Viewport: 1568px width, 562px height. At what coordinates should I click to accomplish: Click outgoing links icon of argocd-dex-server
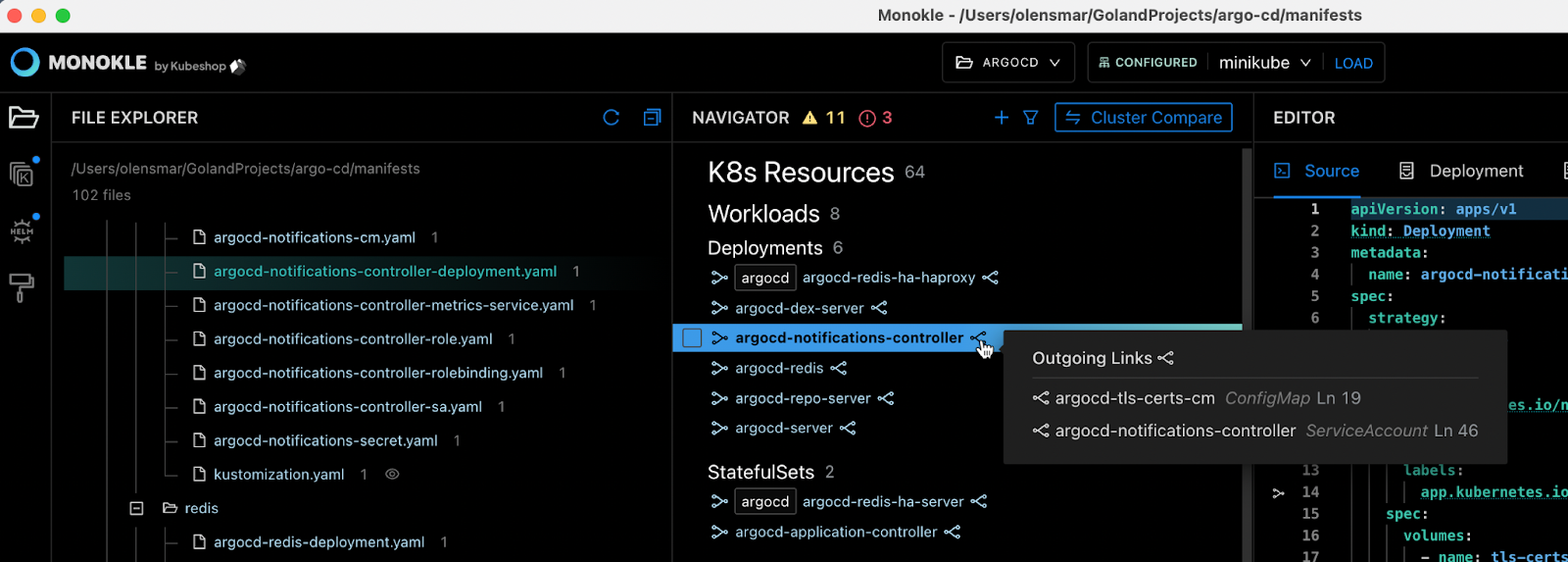point(879,308)
